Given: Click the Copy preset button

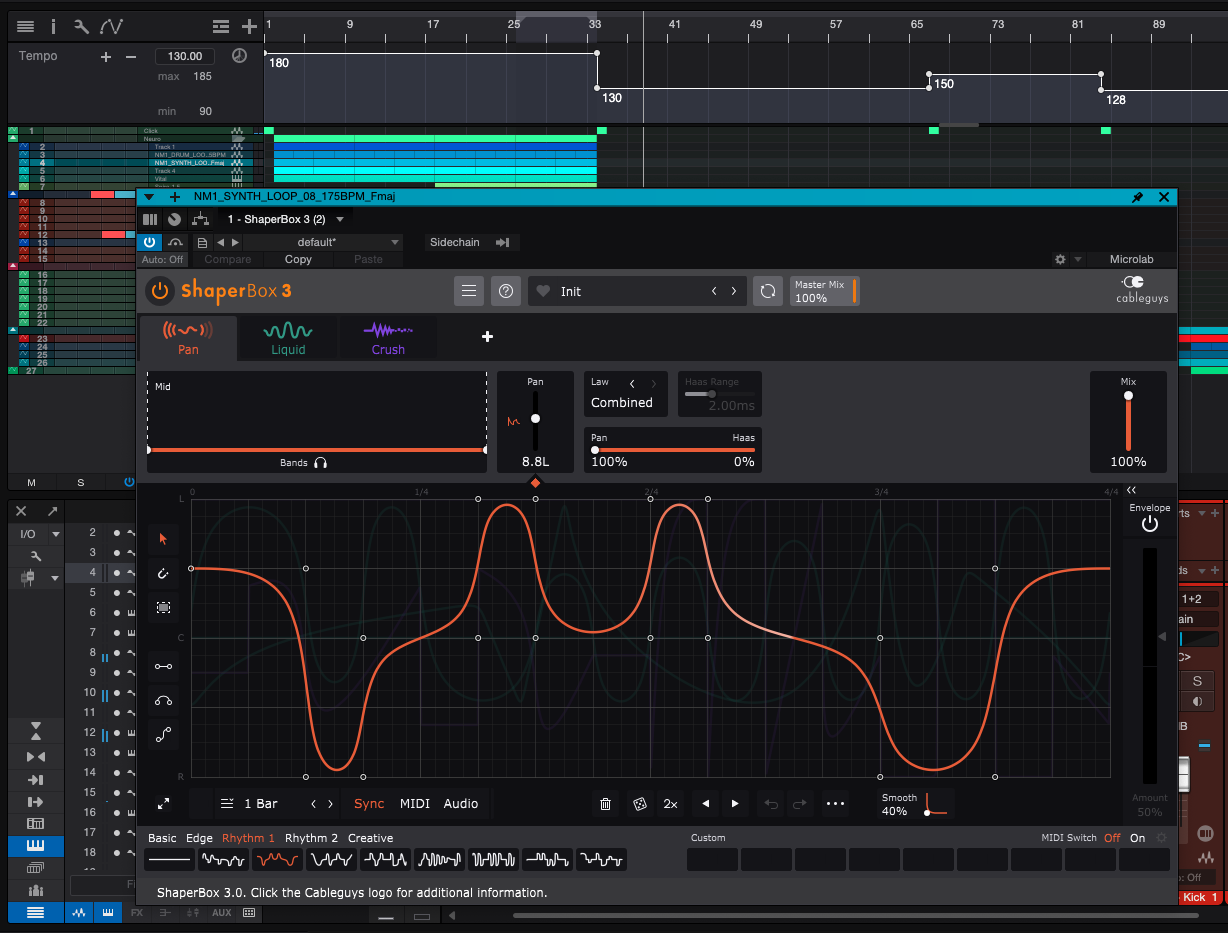Looking at the screenshot, I should [298, 259].
